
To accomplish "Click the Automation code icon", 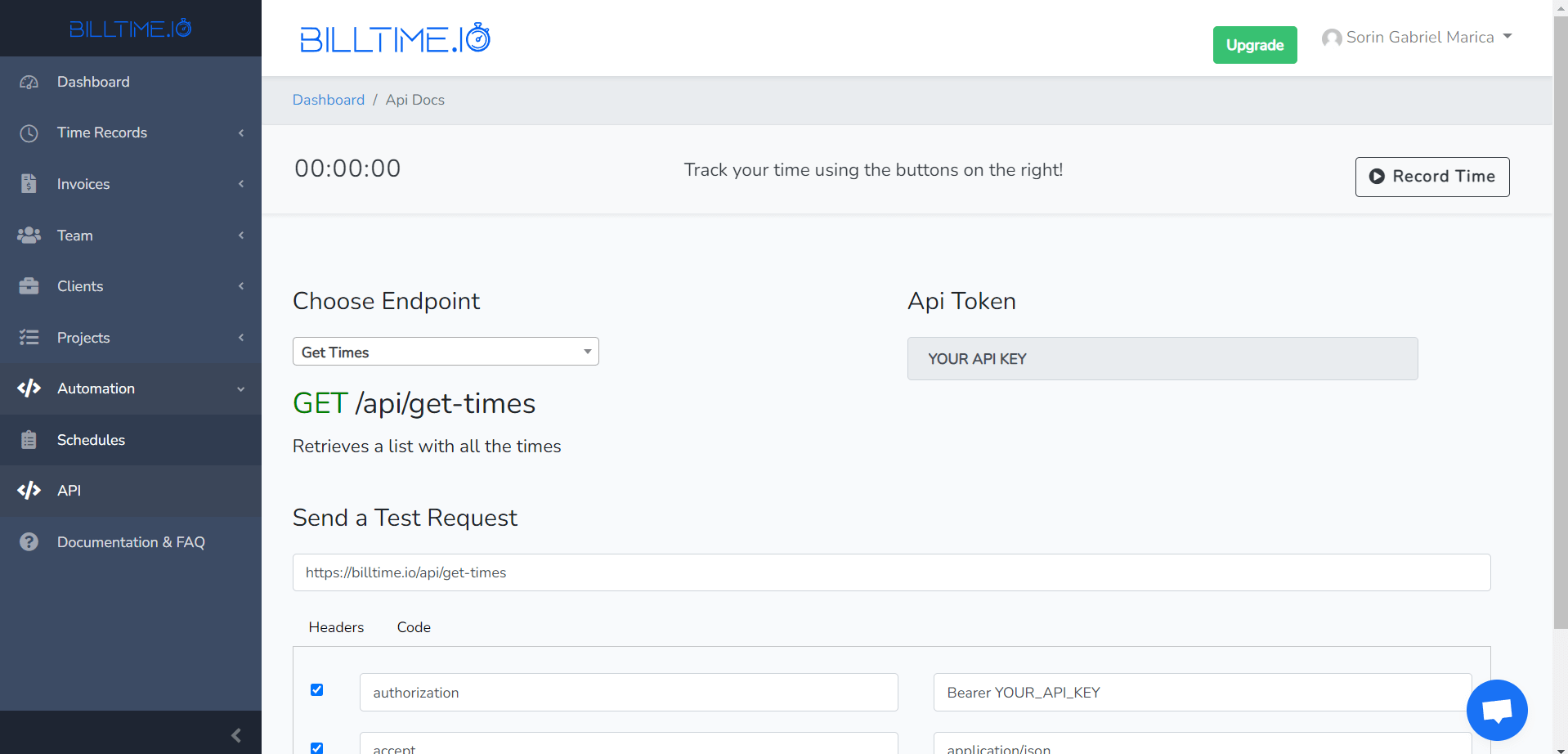I will coord(29,388).
